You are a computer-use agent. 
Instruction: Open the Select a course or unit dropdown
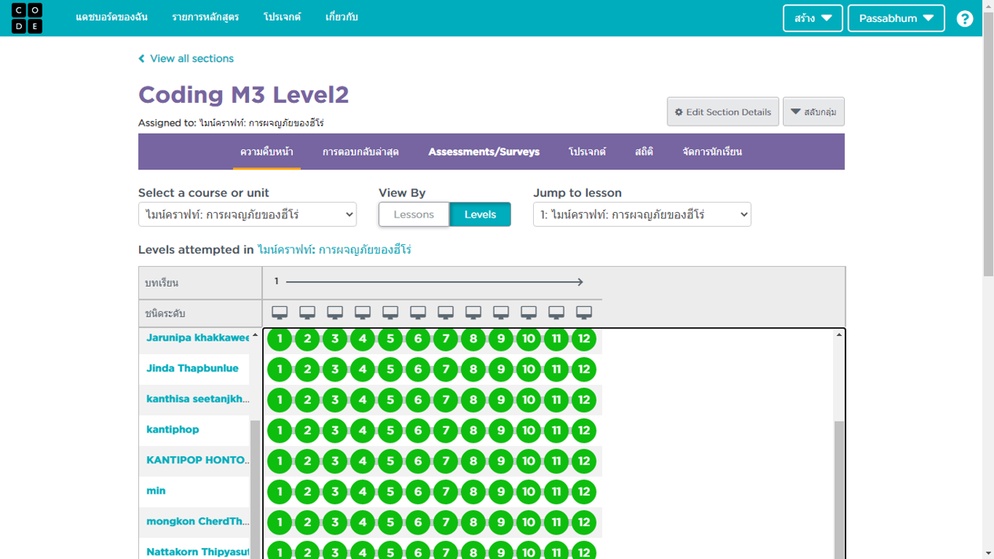click(247, 214)
